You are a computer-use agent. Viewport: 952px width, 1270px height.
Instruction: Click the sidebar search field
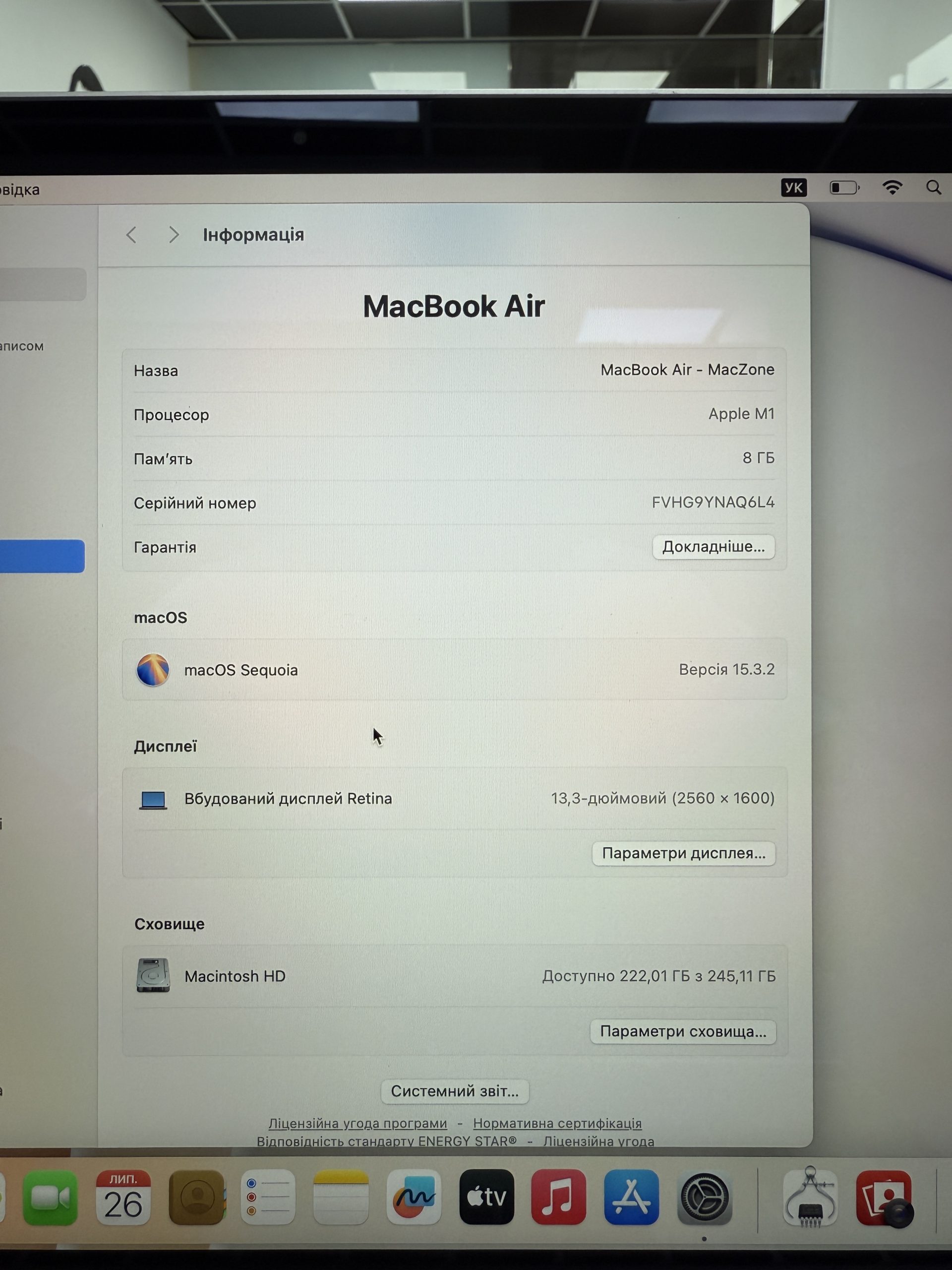coord(43,284)
